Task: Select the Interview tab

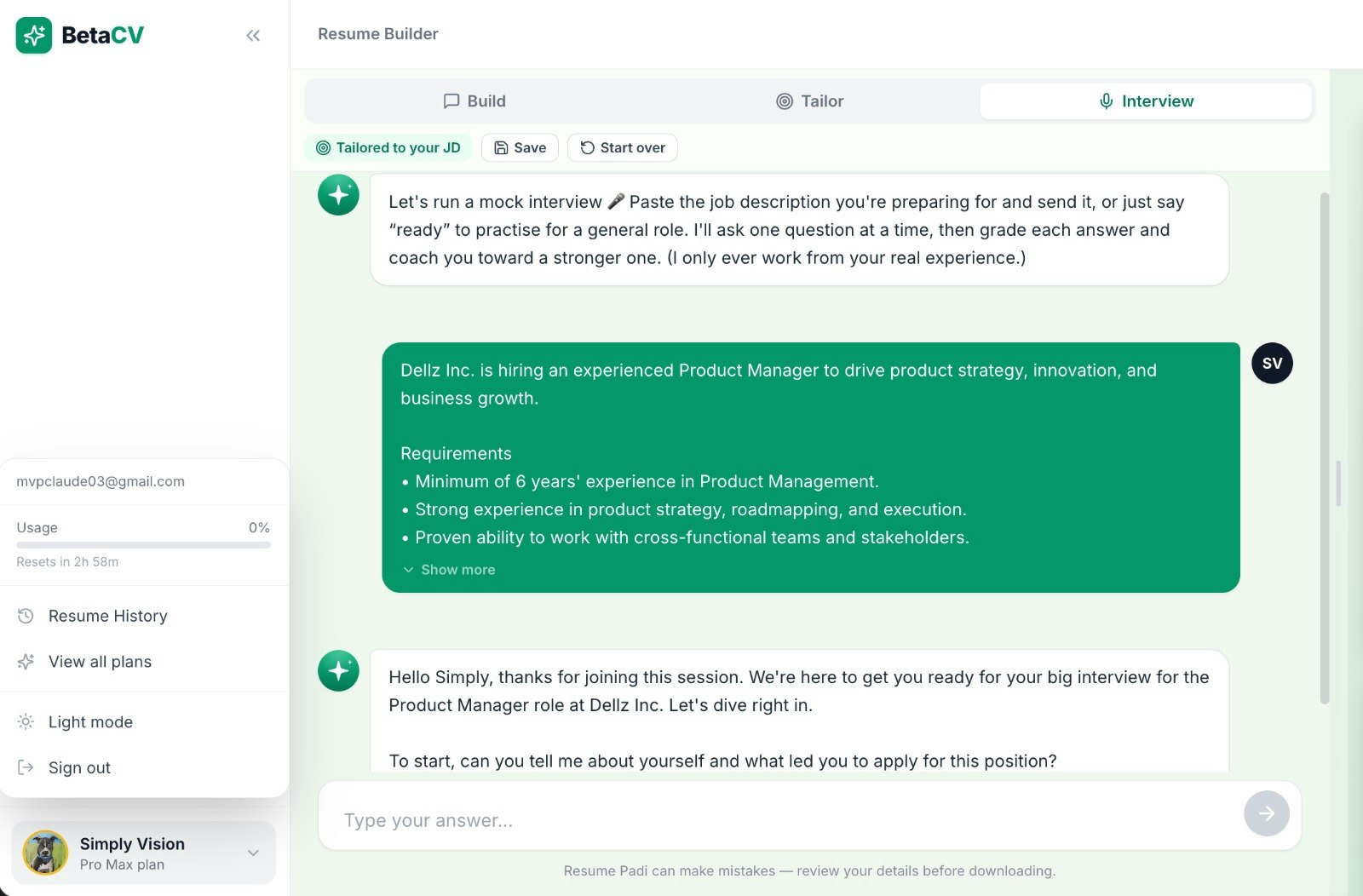Action: point(1146,101)
